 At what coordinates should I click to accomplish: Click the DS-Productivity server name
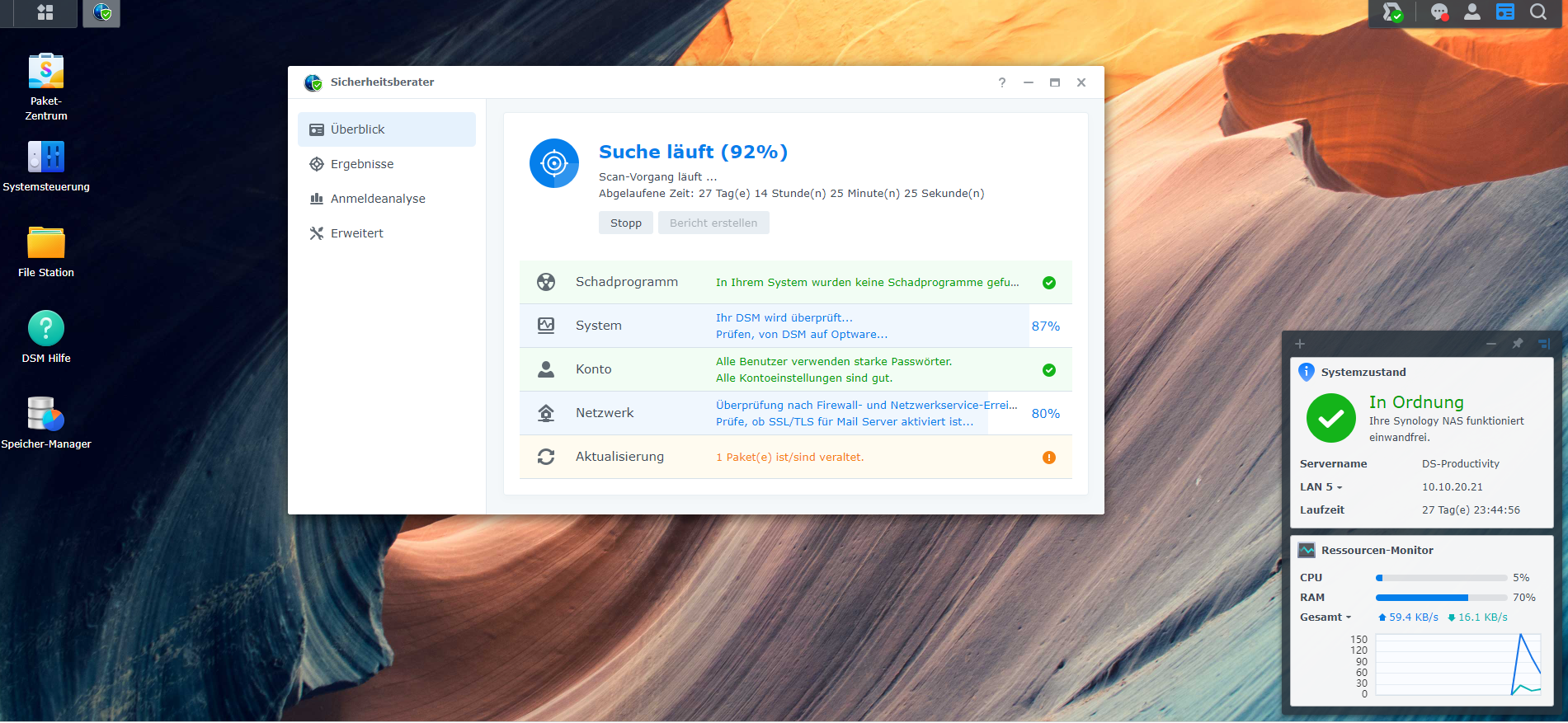click(x=1461, y=464)
